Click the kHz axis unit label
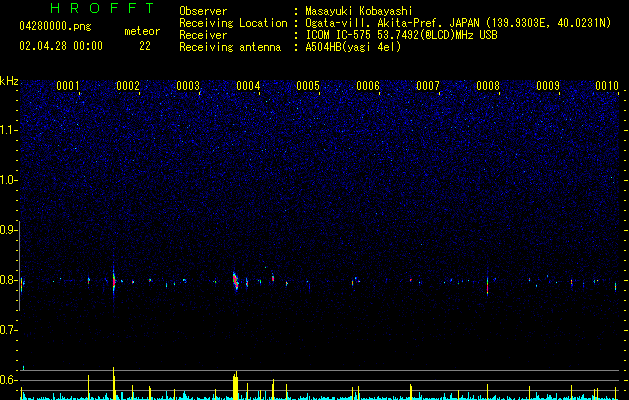This screenshot has width=629, height=400. 9,81
